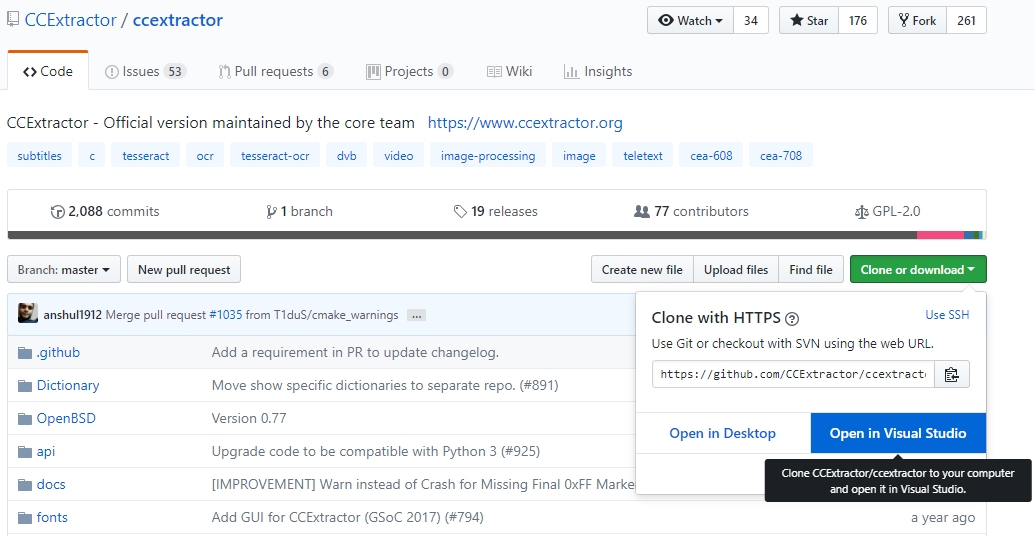Open the Watch dropdown

pos(690,20)
